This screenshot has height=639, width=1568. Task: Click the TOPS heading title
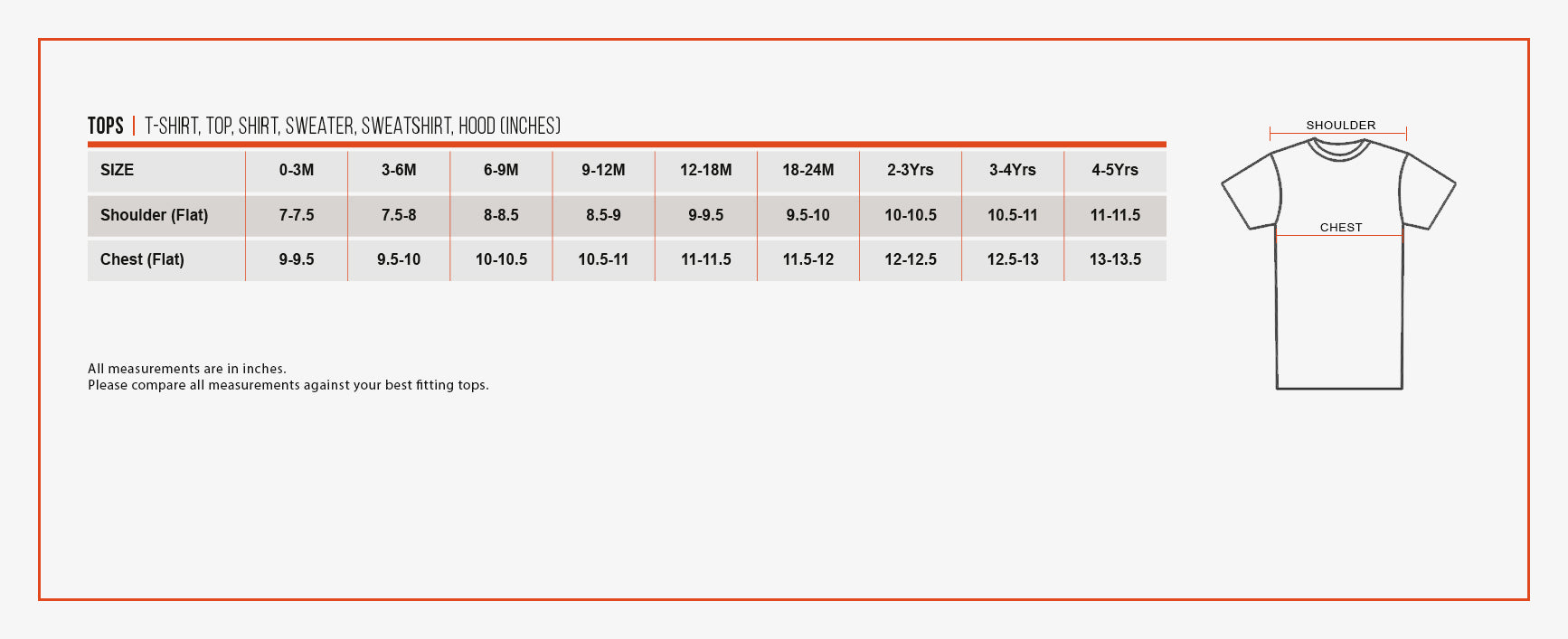(106, 126)
